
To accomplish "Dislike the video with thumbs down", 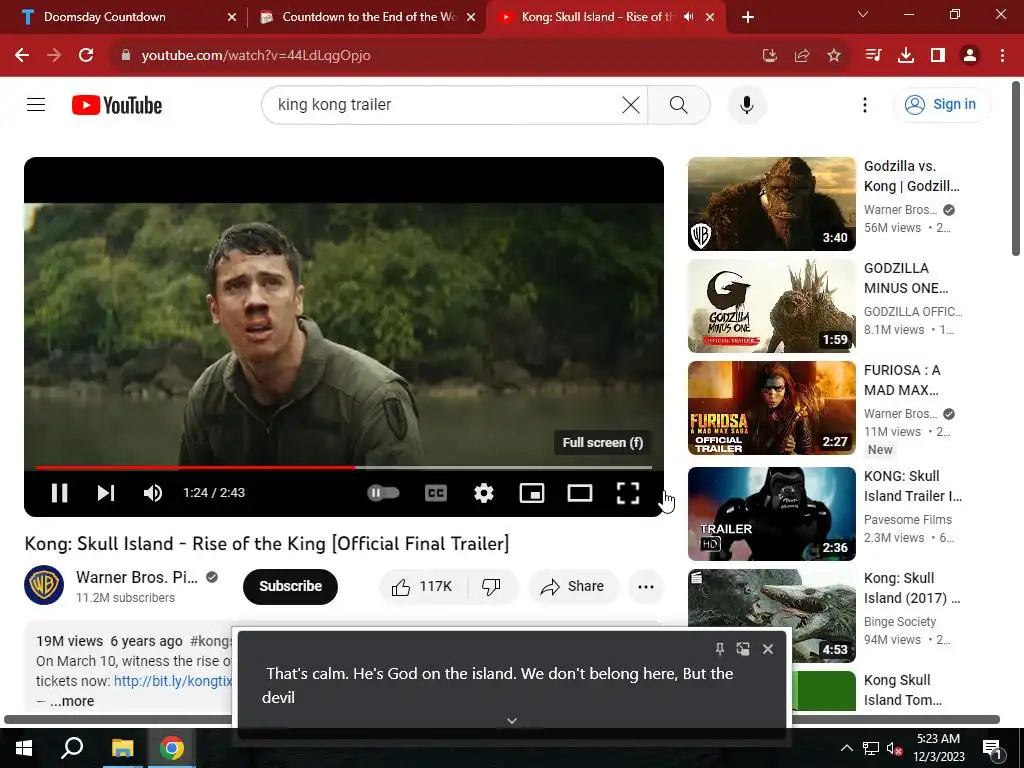I will tap(492, 586).
